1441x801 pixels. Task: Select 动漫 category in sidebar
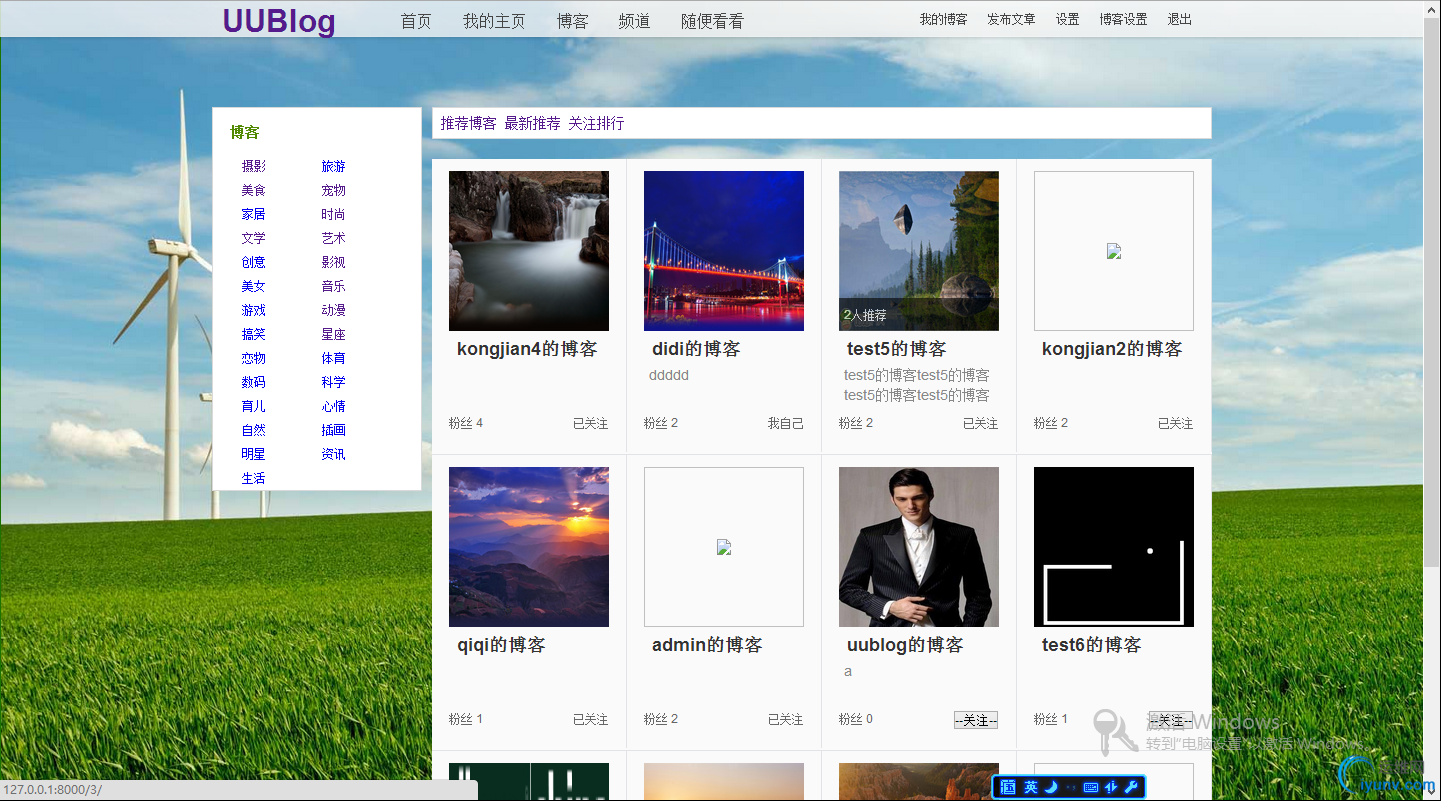coord(333,310)
